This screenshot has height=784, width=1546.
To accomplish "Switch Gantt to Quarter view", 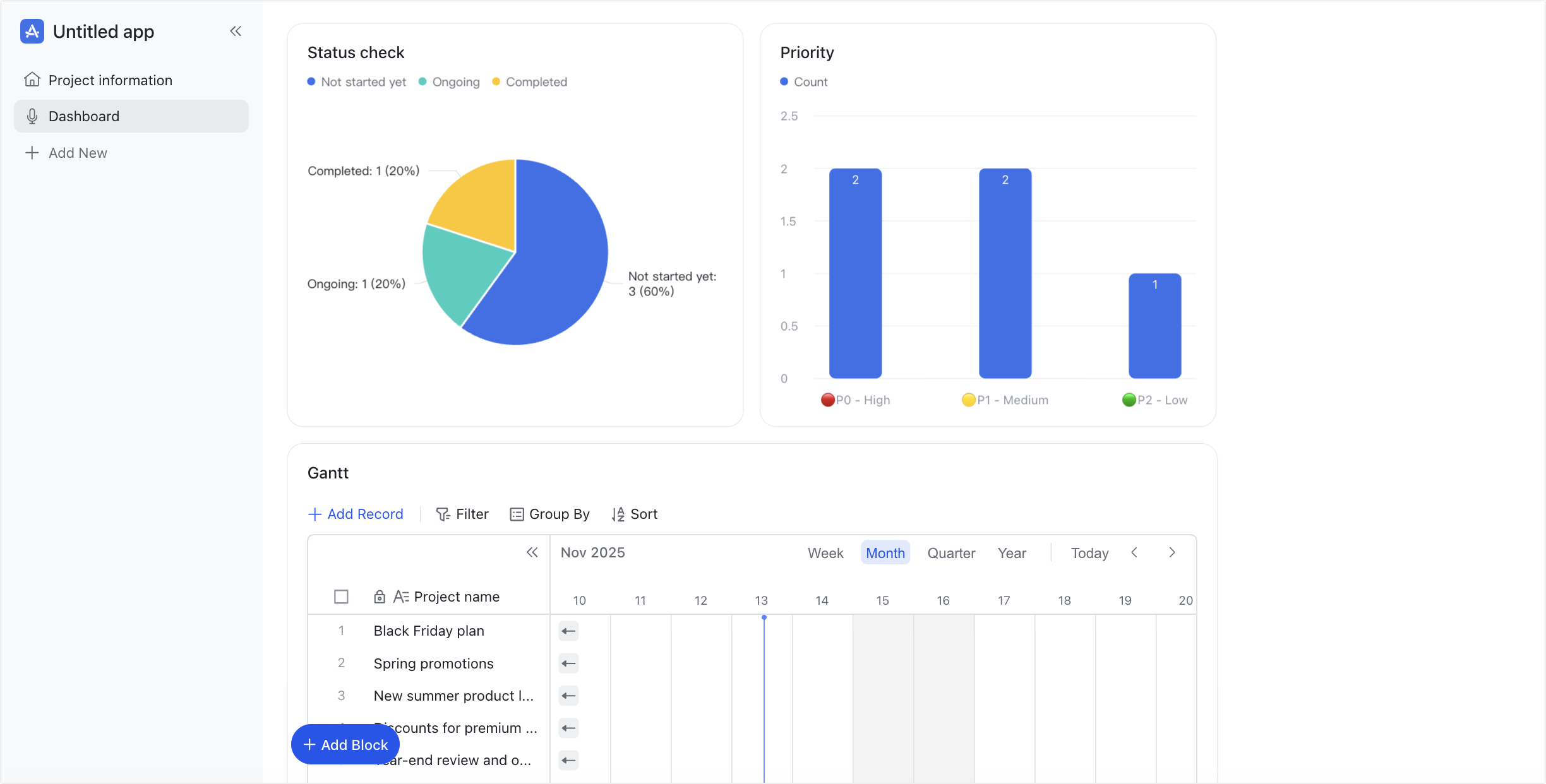I will [951, 553].
